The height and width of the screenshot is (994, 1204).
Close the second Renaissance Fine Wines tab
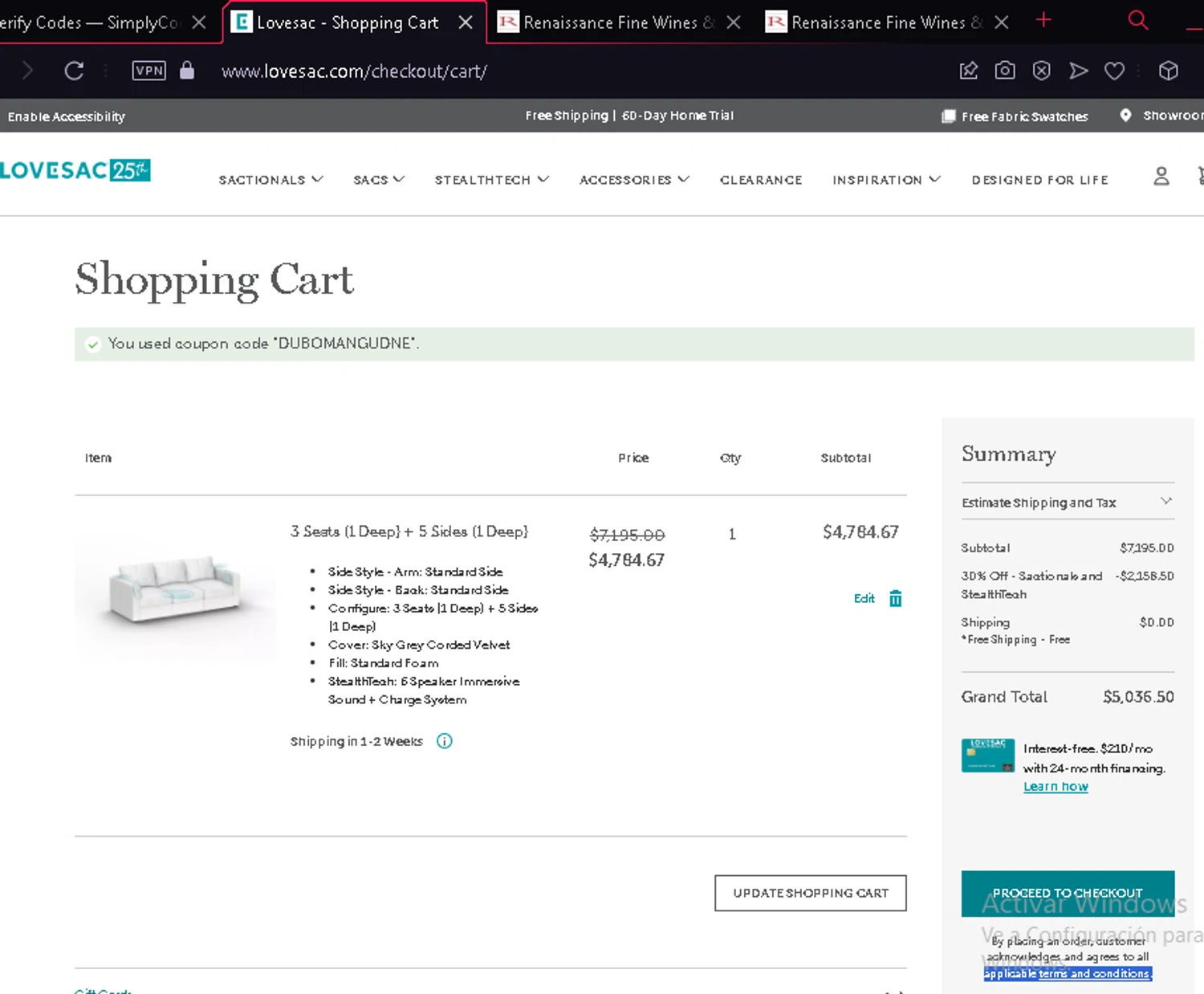click(x=1001, y=22)
